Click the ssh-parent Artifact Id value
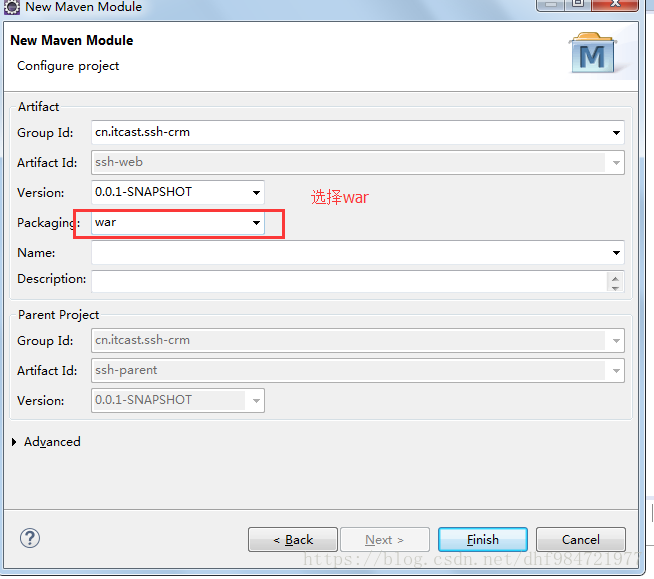Viewport: 654px width, 579px height. point(126,370)
